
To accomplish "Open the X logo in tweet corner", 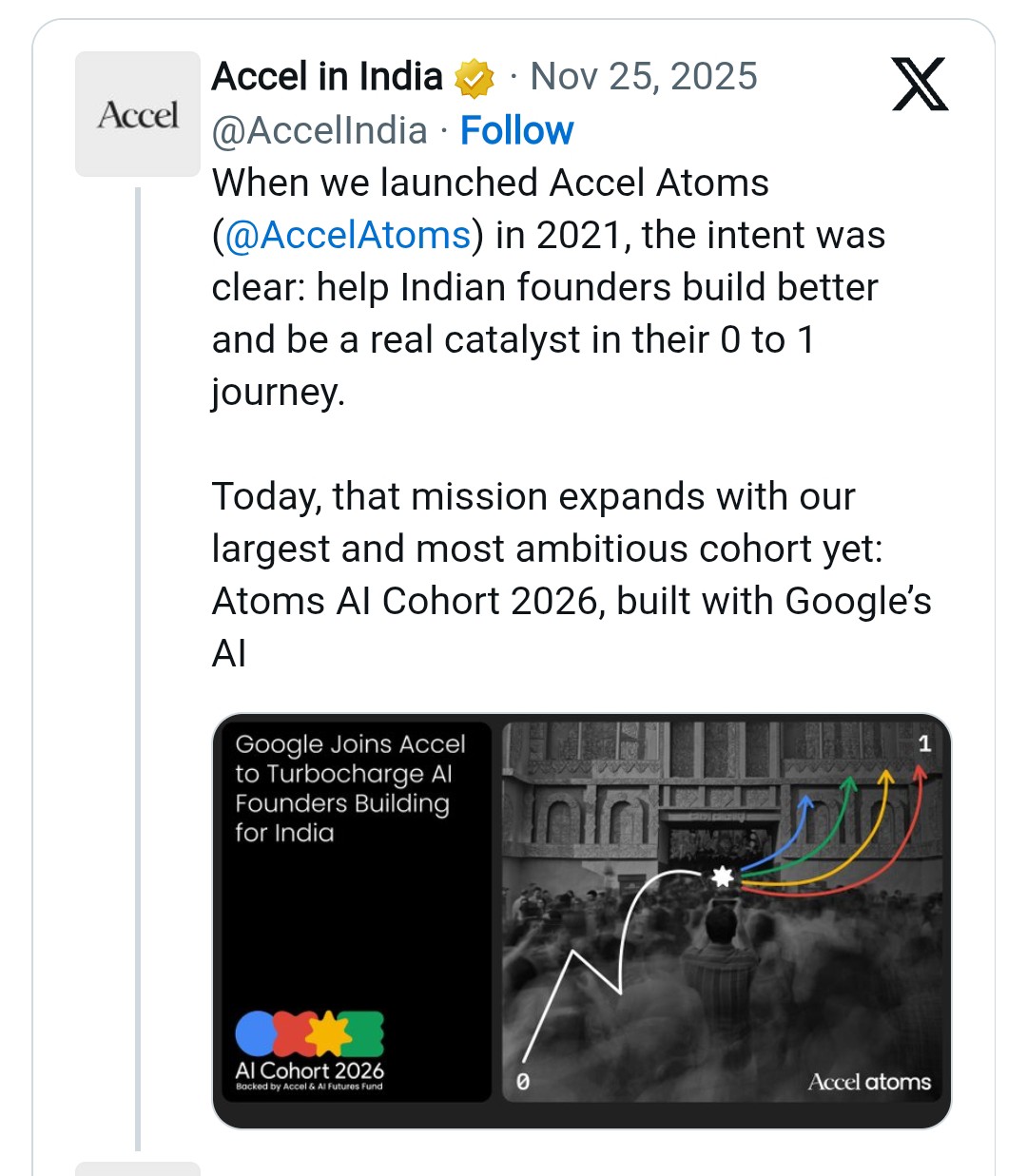I will (920, 84).
